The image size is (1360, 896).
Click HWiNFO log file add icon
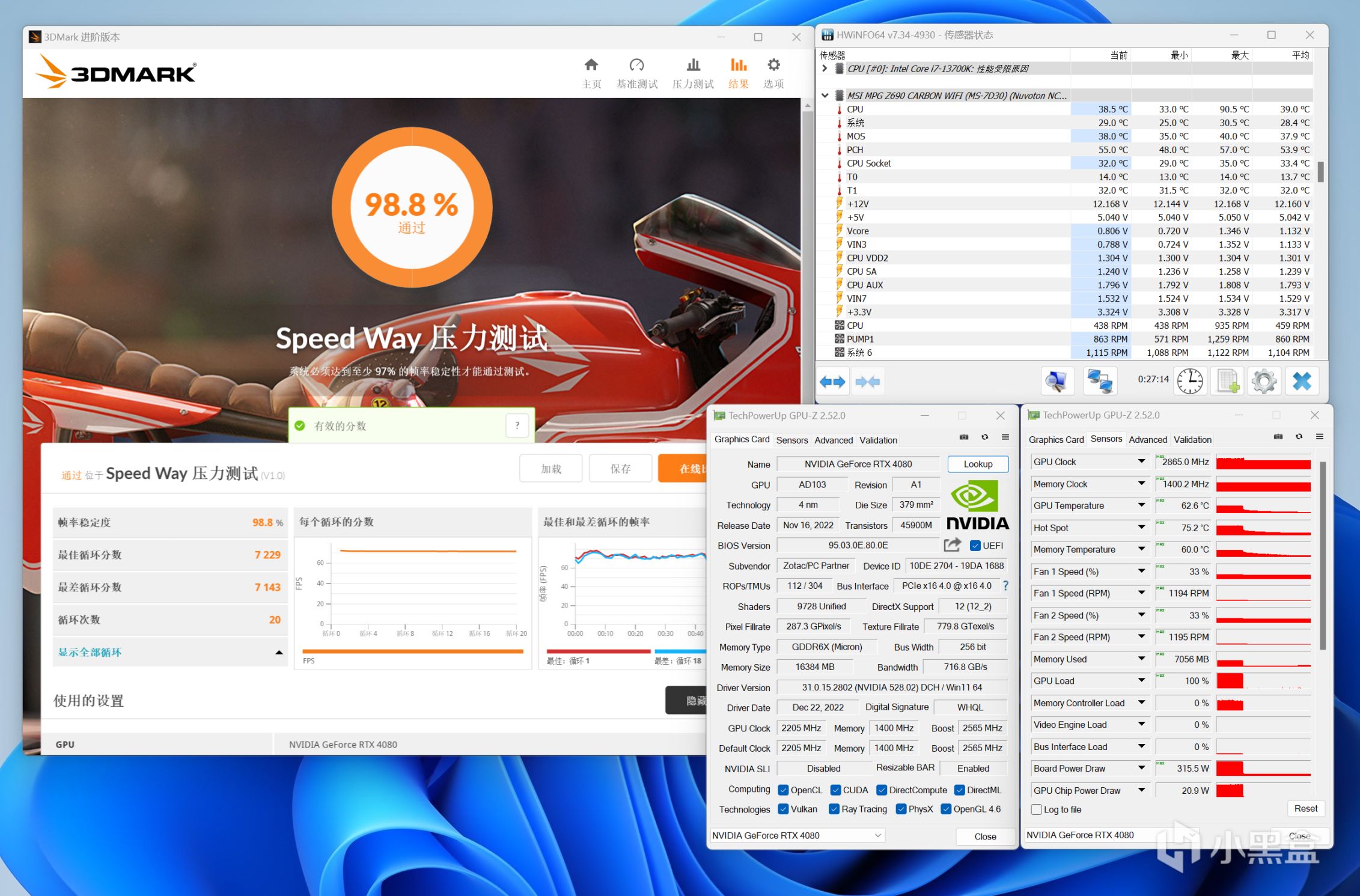point(1227,382)
